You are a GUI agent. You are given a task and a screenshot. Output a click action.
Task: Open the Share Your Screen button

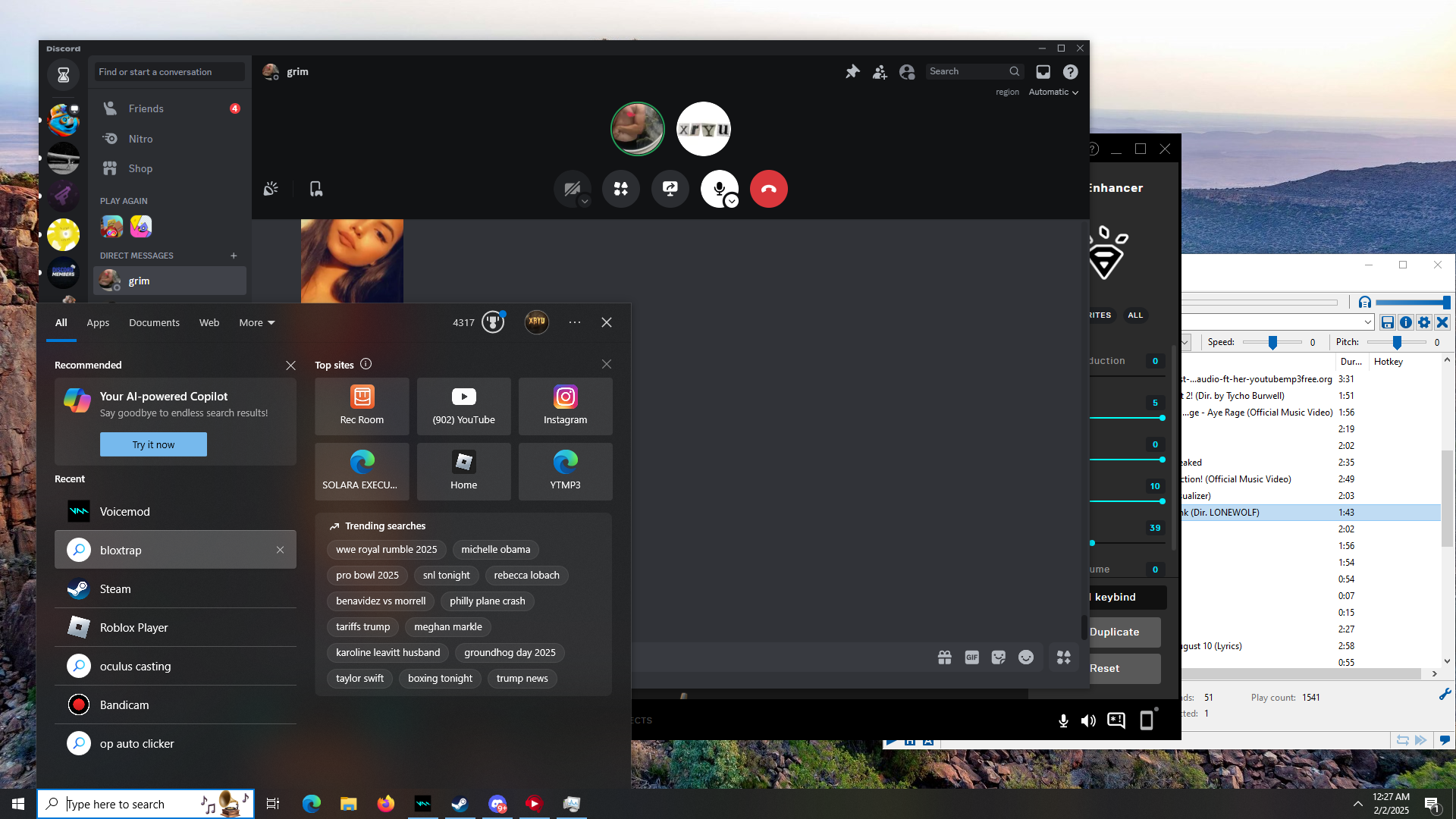(670, 188)
